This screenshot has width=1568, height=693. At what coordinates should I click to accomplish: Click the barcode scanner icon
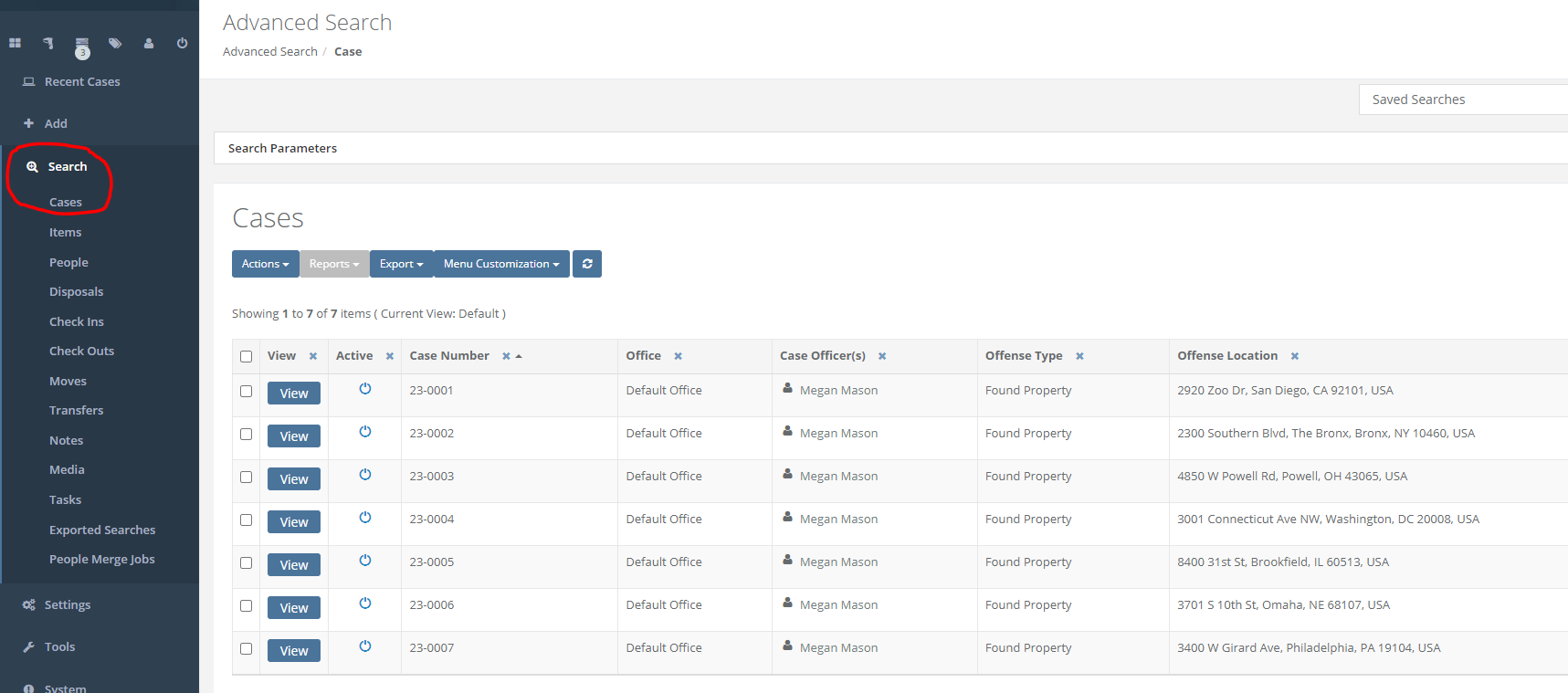pos(48,43)
